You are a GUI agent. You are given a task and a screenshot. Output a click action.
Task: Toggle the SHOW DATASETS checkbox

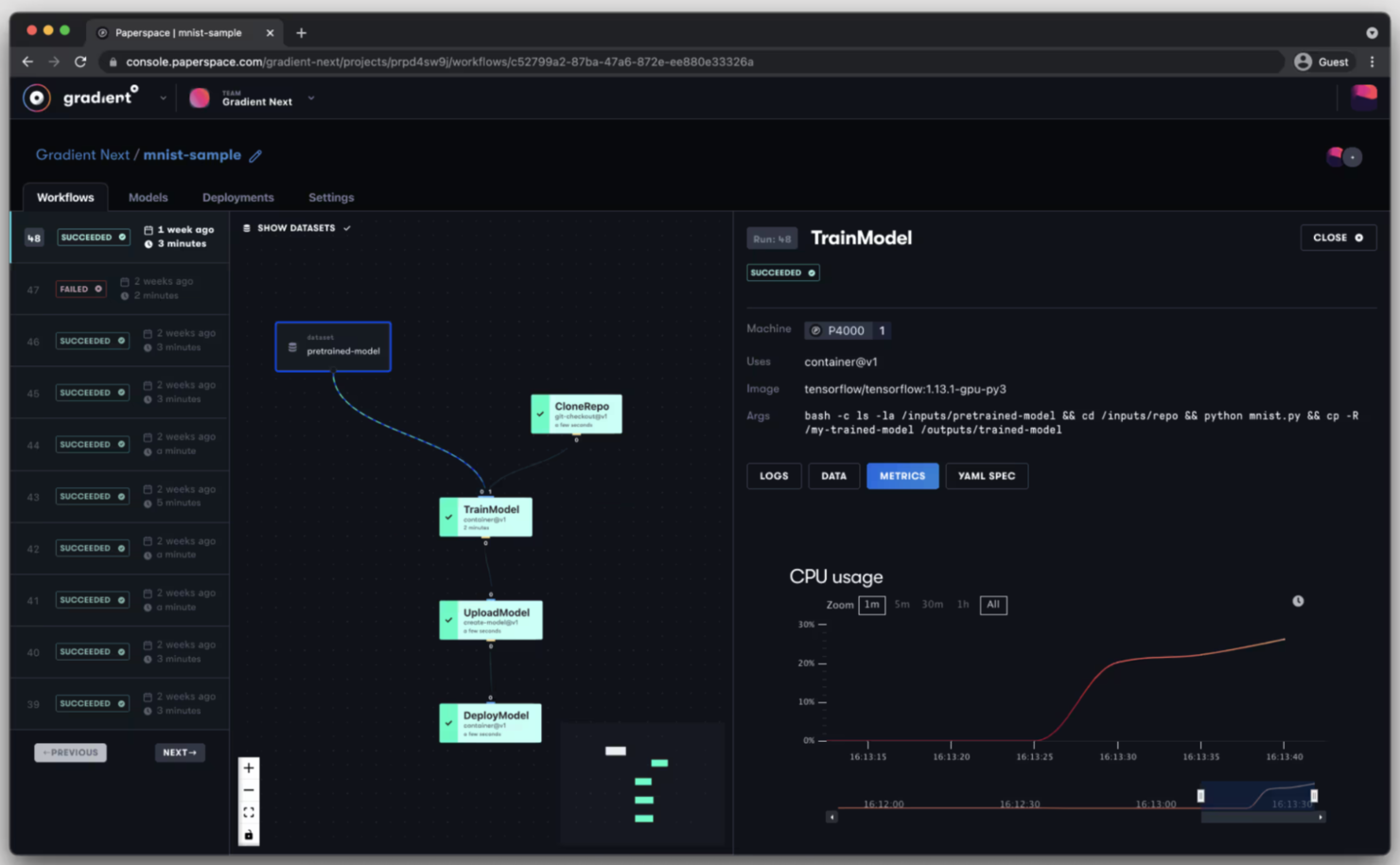347,227
